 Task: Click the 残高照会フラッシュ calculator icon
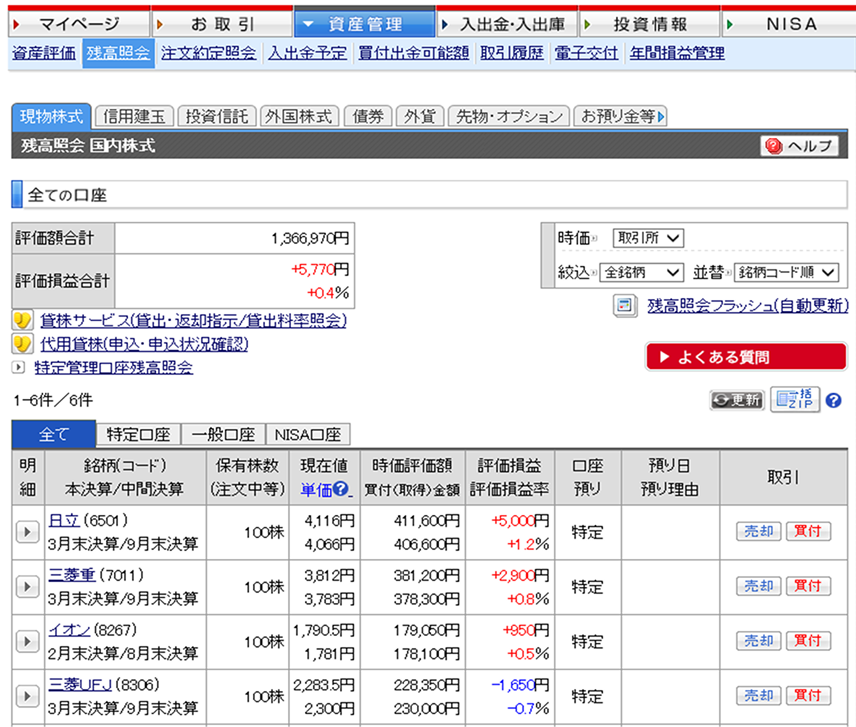[624, 306]
